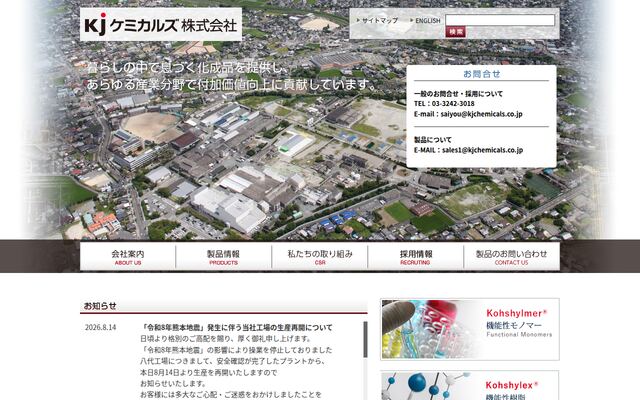The width and height of the screenshot is (640, 400).
Task: Open 製品のお問い合わせ CONTACT US menu
Action: click(511, 257)
